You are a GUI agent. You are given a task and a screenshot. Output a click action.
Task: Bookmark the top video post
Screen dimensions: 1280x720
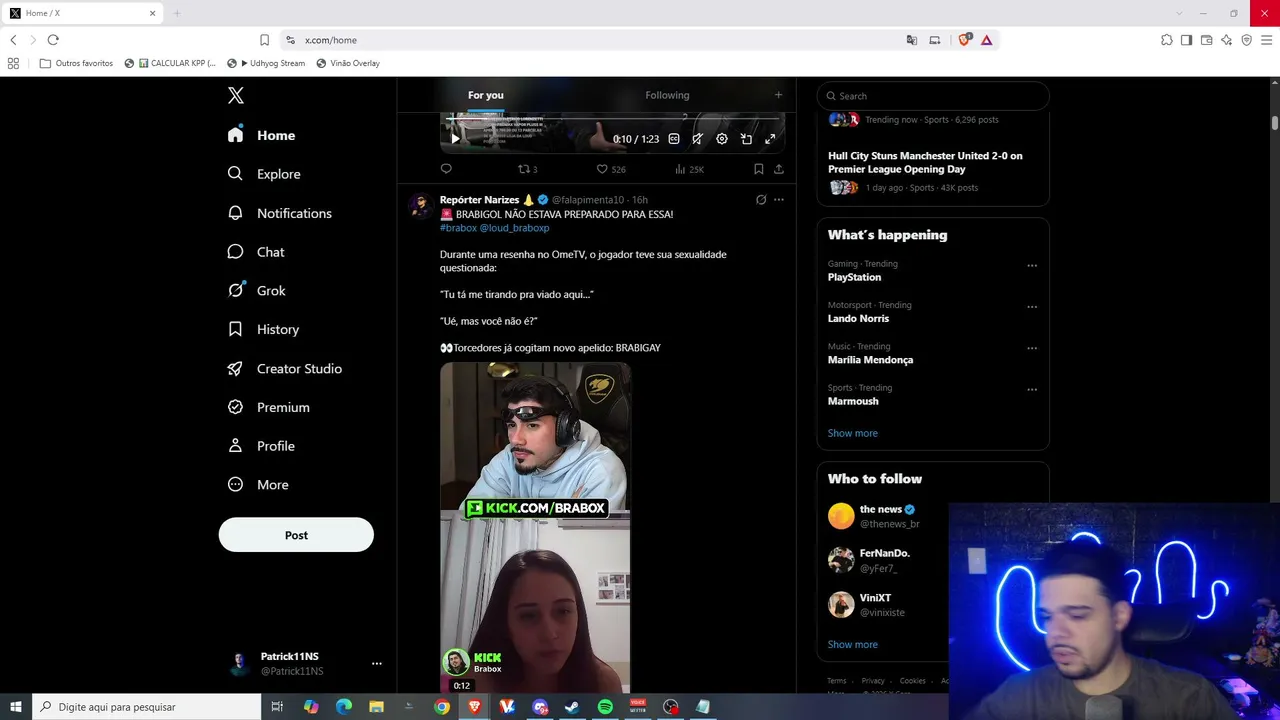pos(759,169)
